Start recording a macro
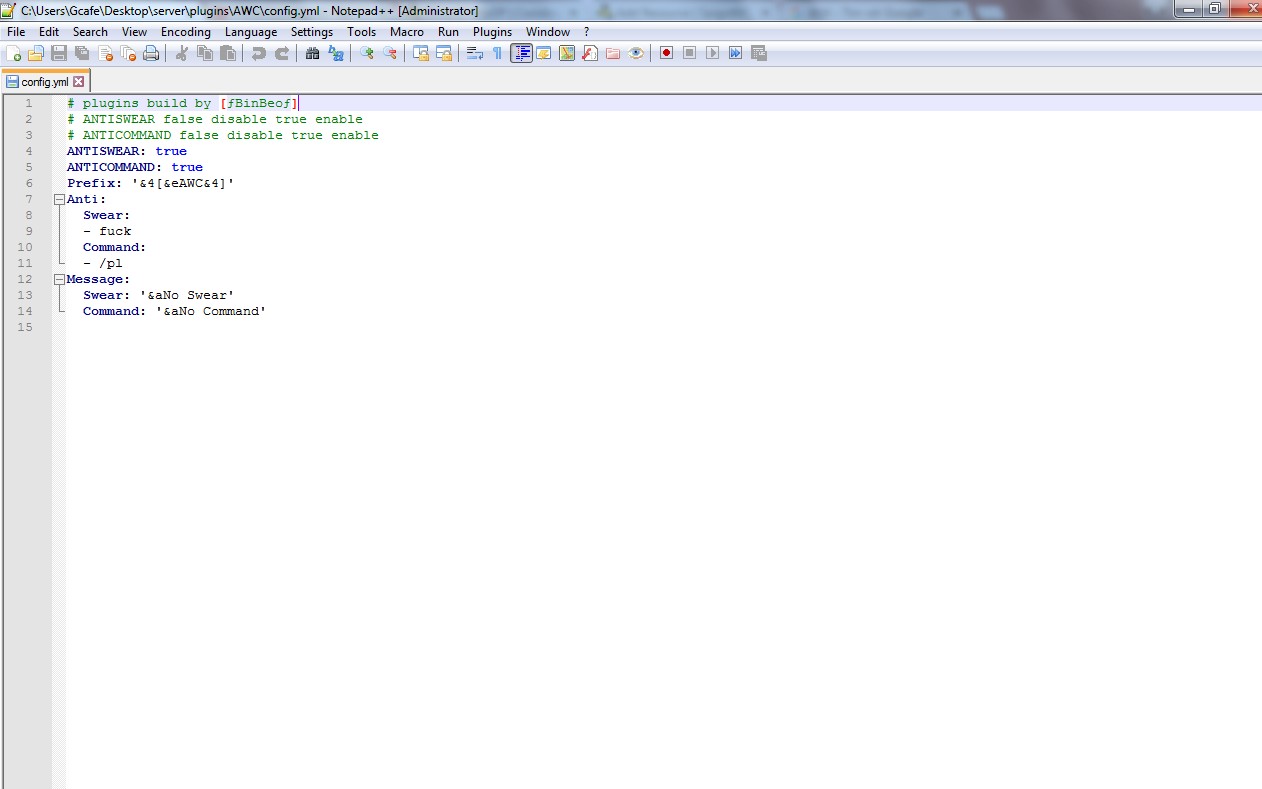Image resolution: width=1262 pixels, height=789 pixels. point(667,53)
